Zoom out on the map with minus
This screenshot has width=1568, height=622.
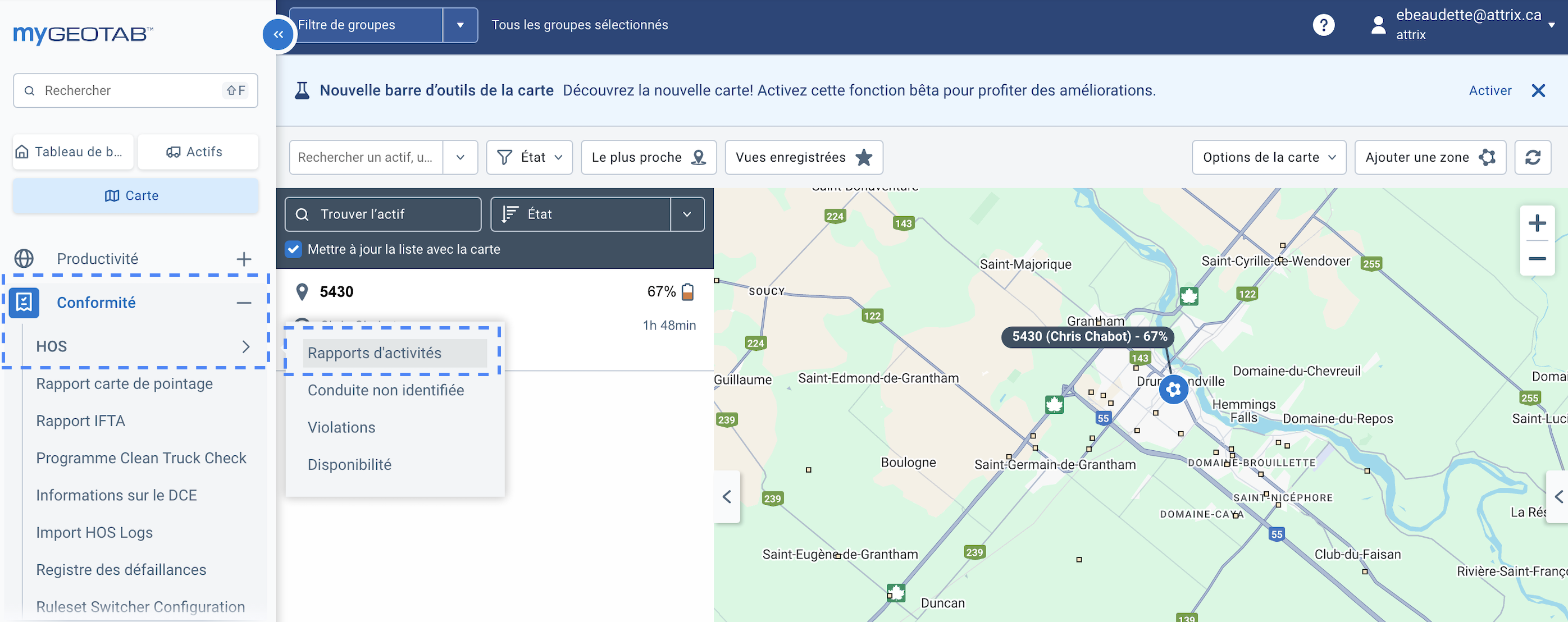(x=1537, y=259)
